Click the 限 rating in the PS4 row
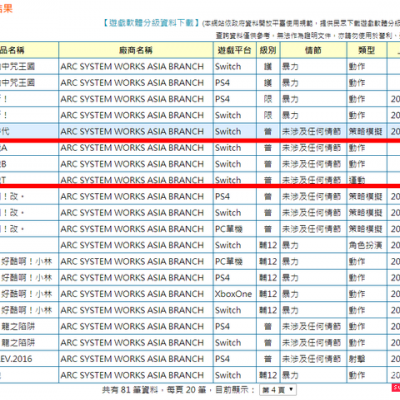Screen dimensions: 400x400 pos(268,99)
